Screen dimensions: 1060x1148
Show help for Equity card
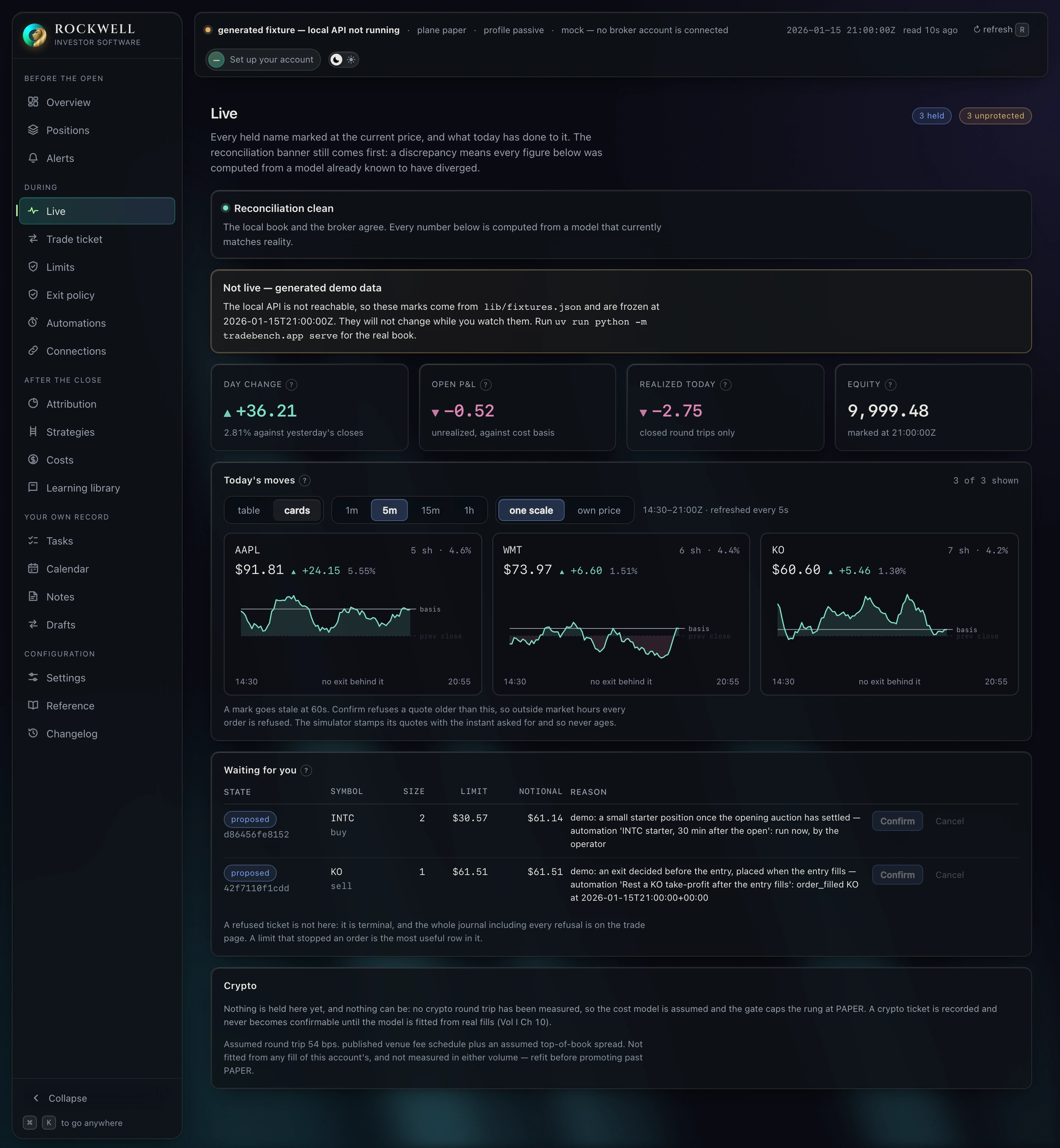pyautogui.click(x=891, y=385)
